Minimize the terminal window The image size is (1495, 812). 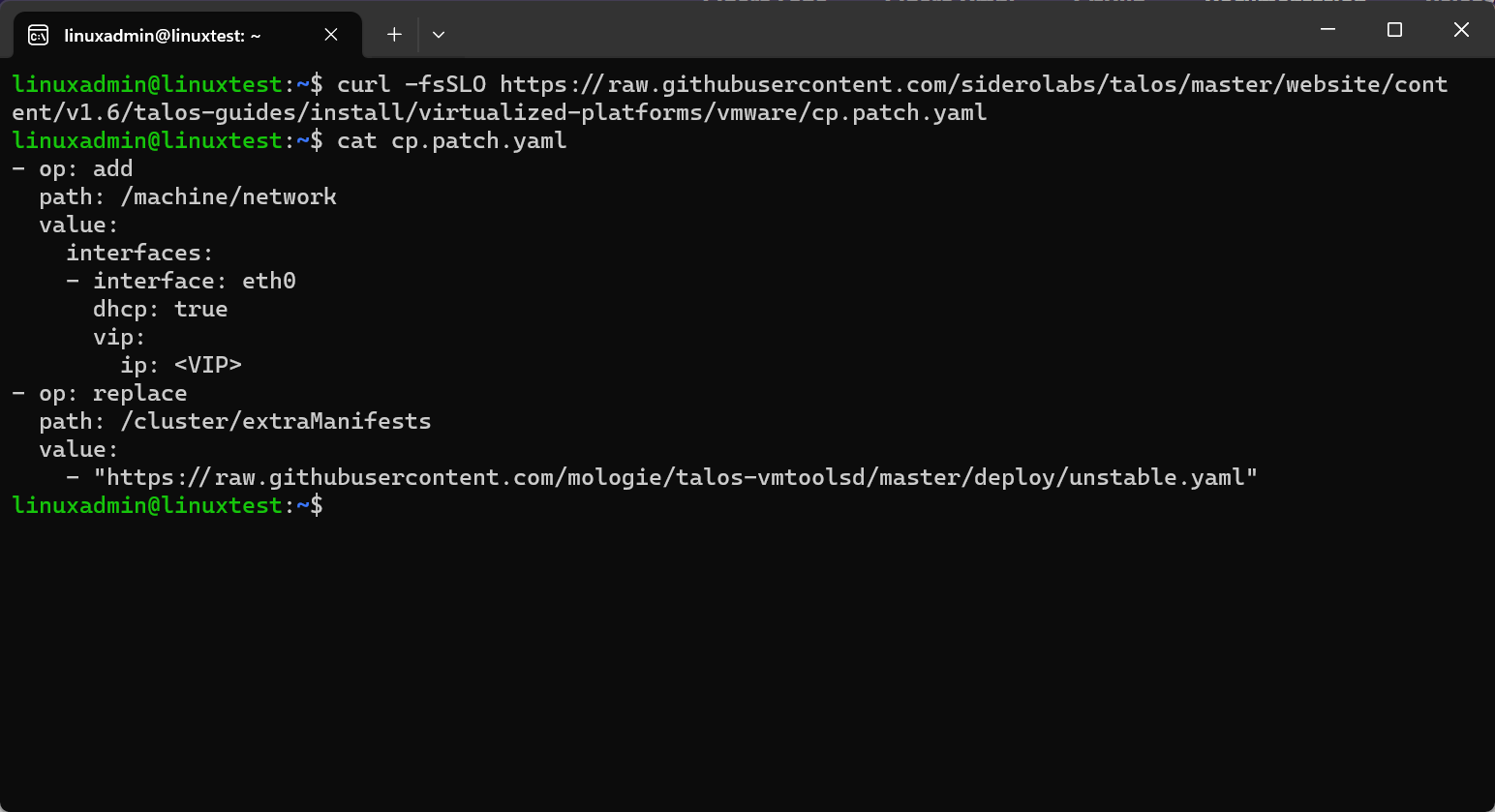1328,30
